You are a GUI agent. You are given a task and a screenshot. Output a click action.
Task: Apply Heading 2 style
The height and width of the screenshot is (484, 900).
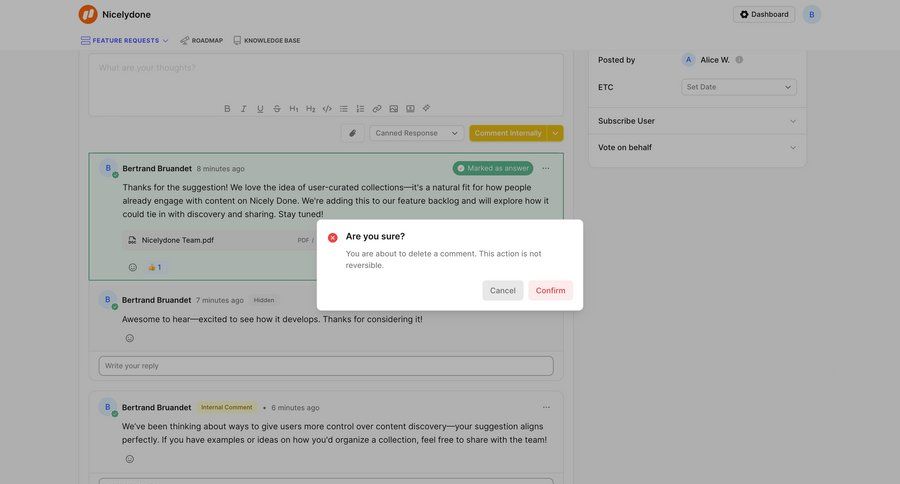tap(311, 109)
